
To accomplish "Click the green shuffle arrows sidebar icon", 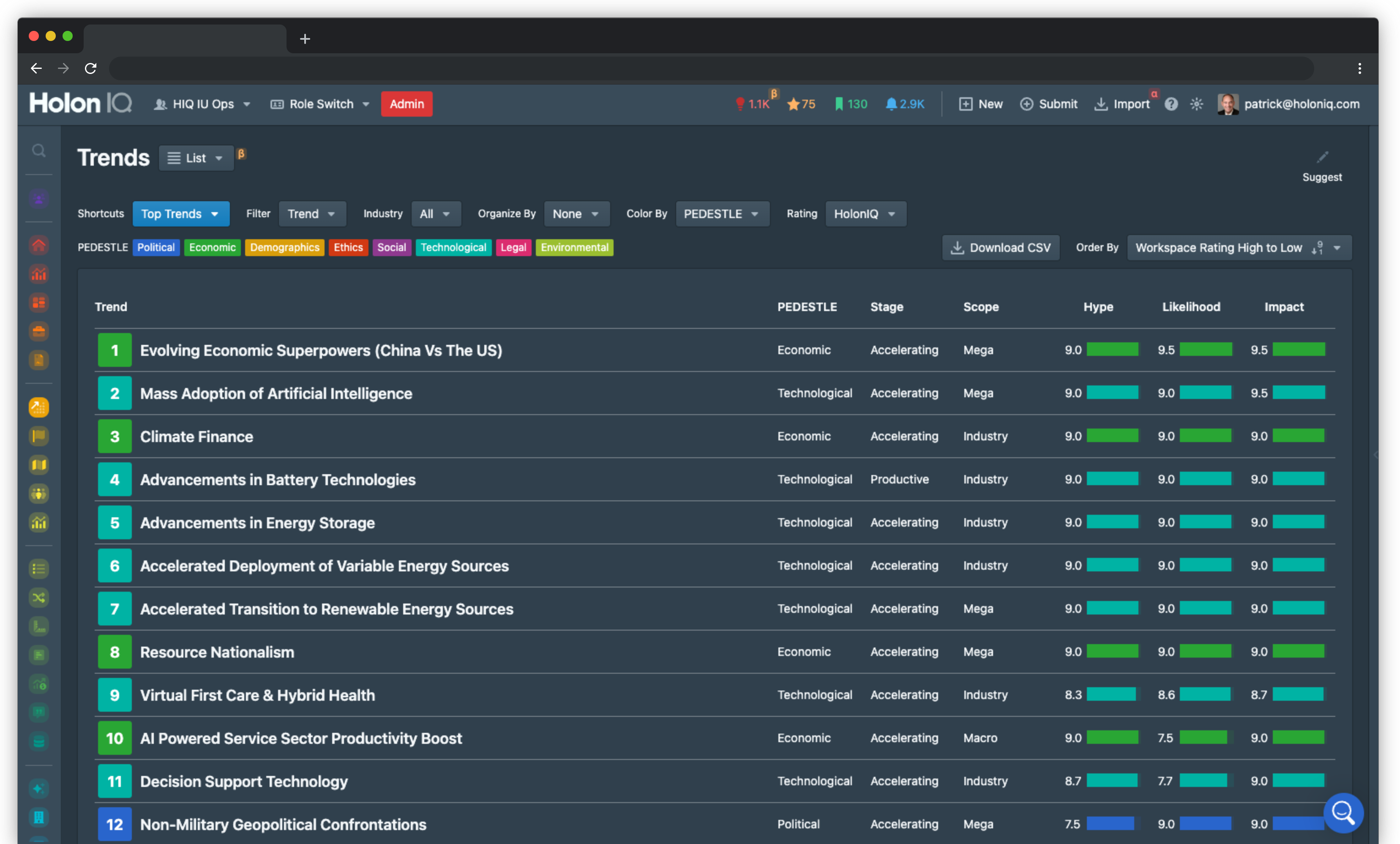I will pos(38,597).
